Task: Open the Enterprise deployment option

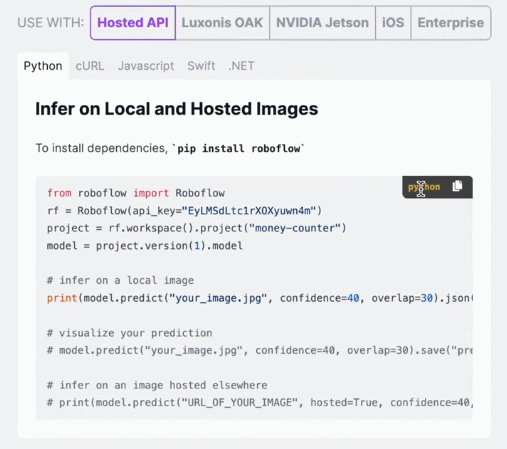Action: pos(451,23)
